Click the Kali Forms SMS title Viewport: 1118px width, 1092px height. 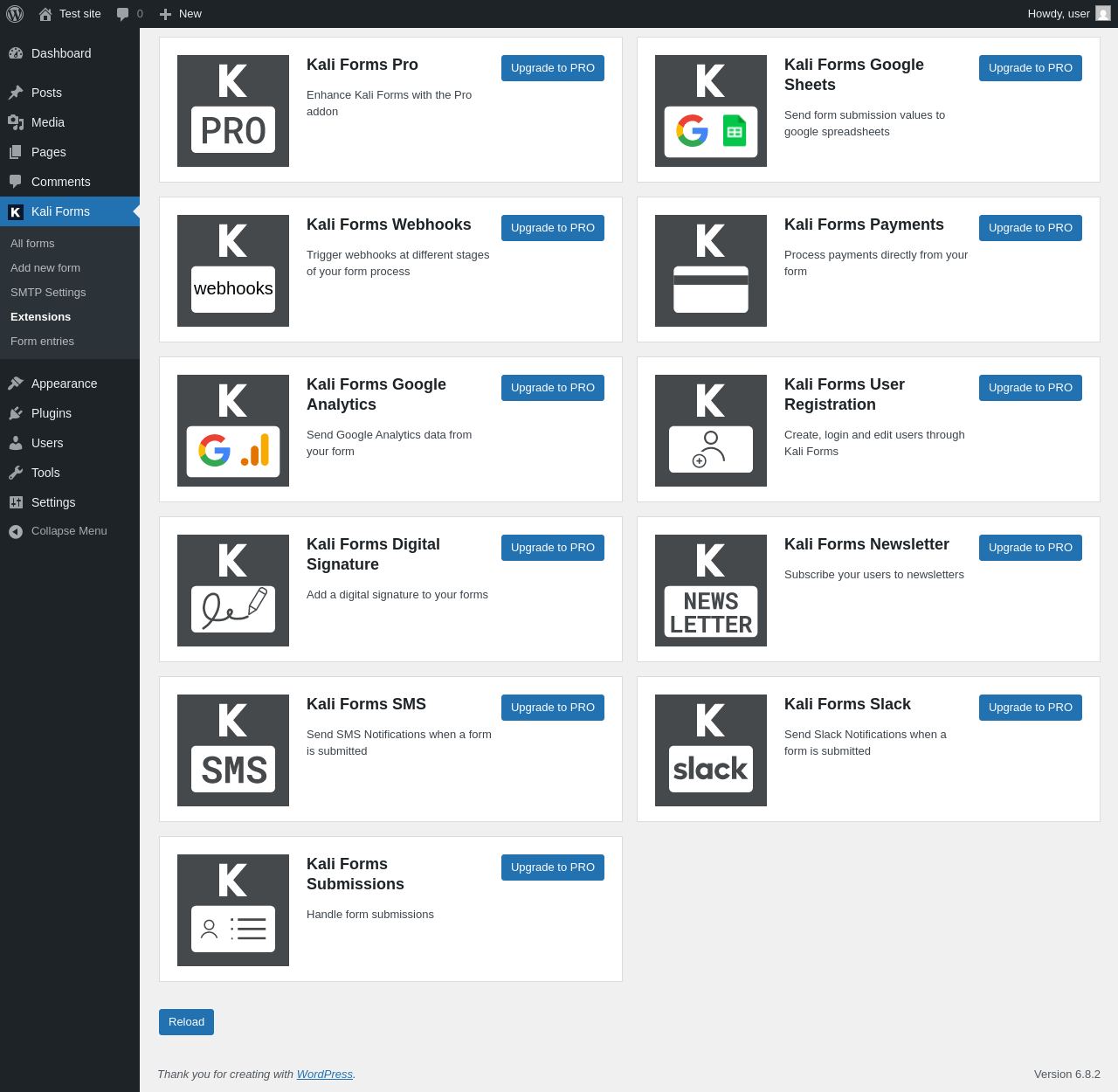pyautogui.click(x=366, y=704)
